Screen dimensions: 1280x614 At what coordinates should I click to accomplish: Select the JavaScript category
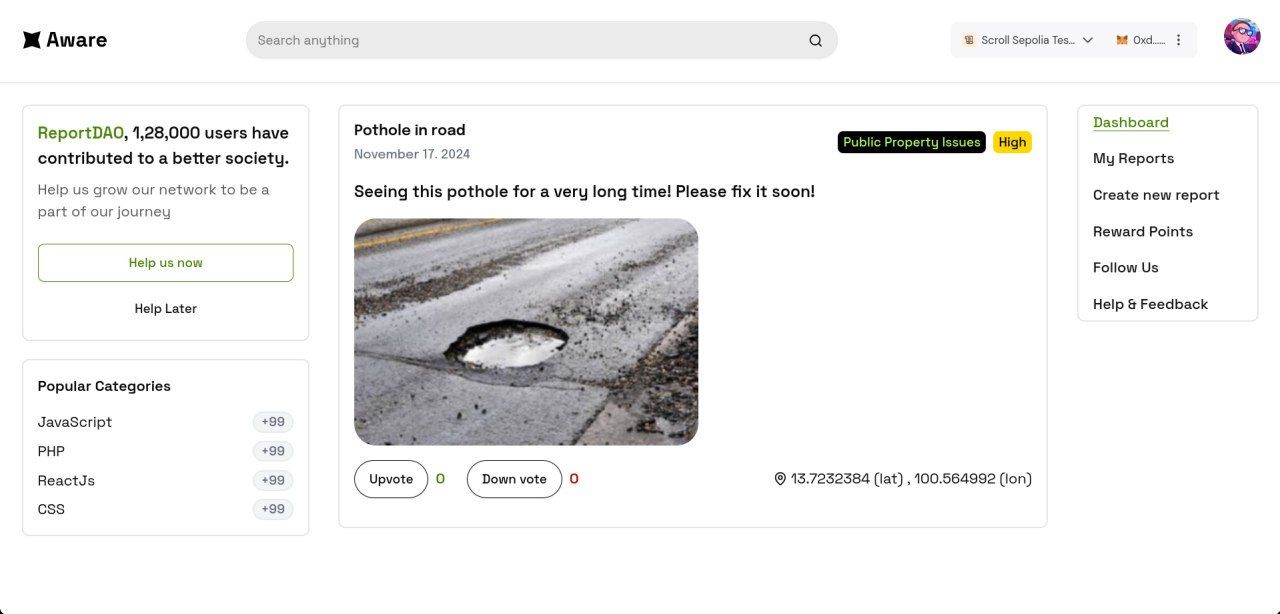tap(75, 422)
